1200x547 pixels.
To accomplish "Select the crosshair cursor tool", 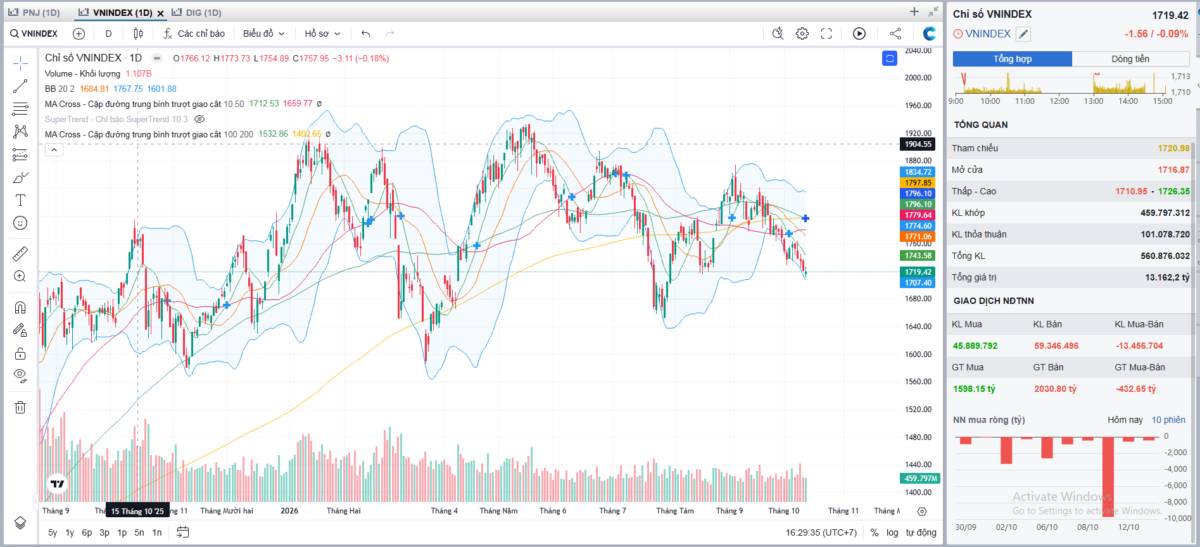I will point(20,63).
